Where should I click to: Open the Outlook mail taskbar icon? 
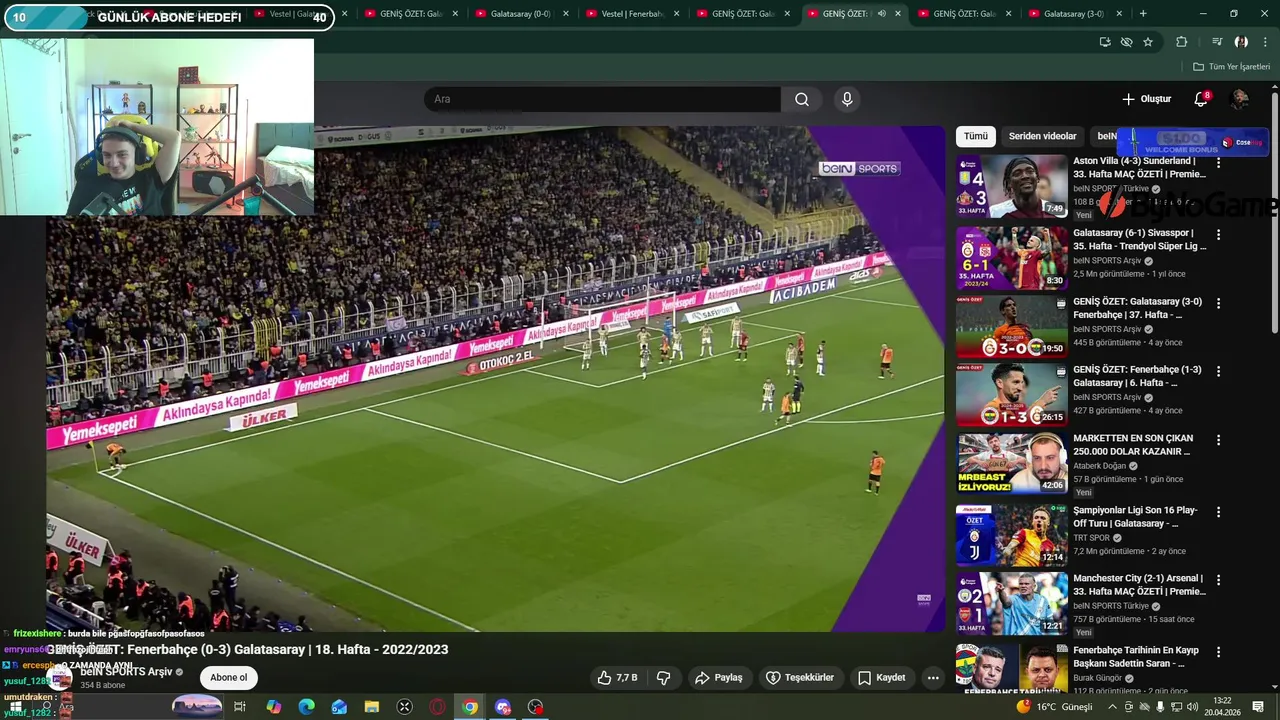click(339, 707)
